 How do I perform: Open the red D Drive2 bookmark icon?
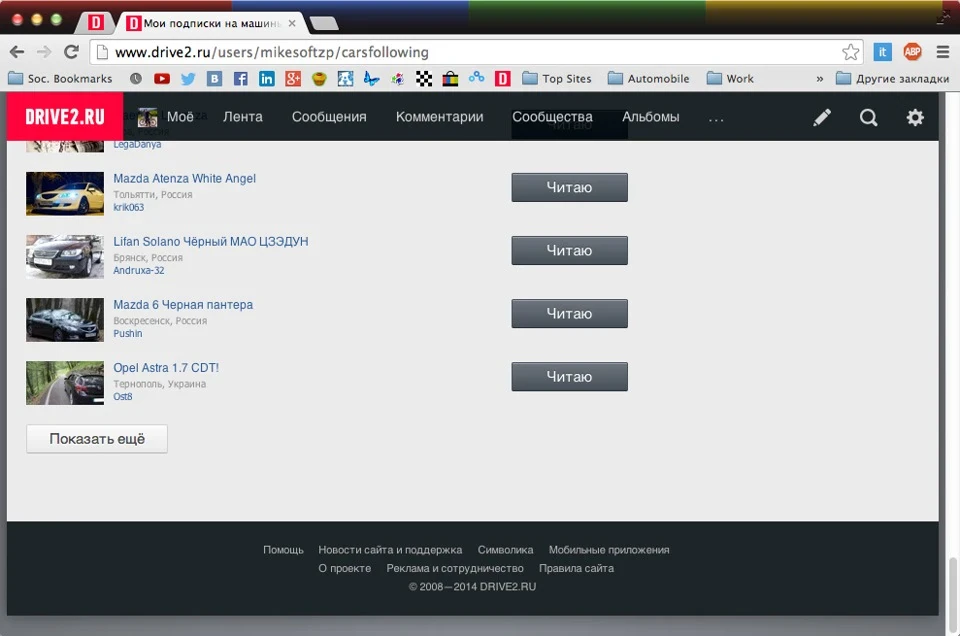[x=503, y=78]
